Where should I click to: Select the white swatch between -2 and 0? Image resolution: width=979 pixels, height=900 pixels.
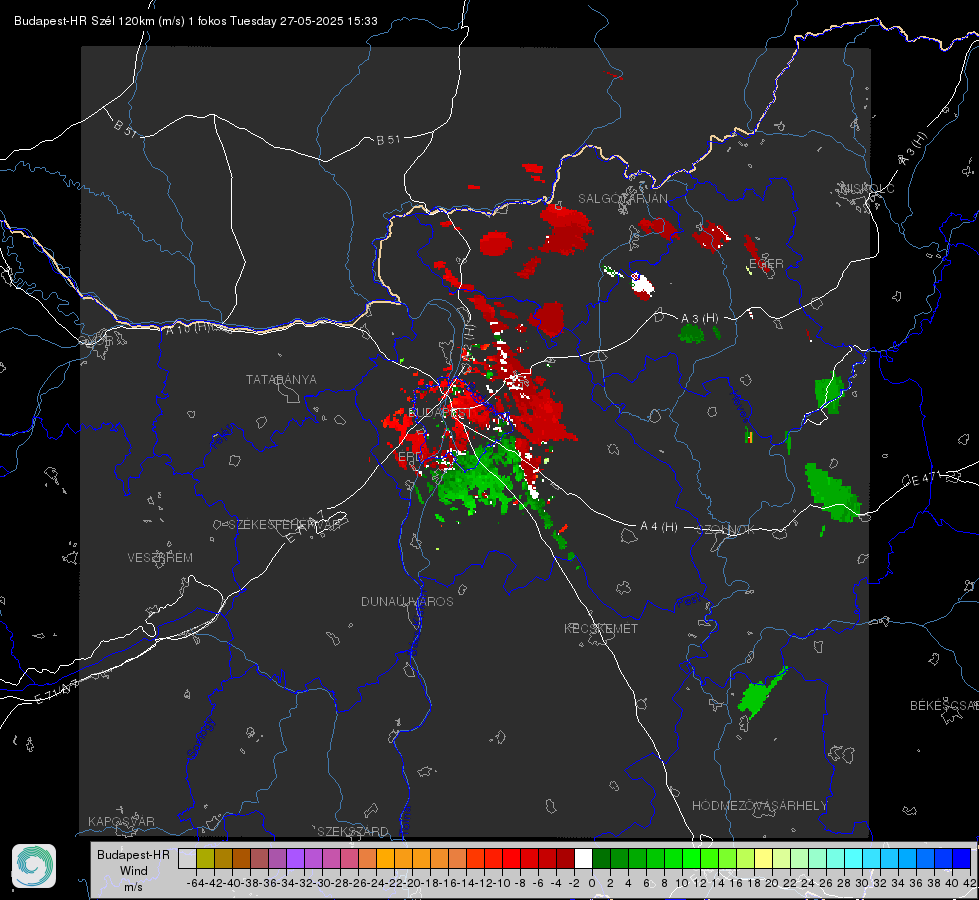pos(583,858)
